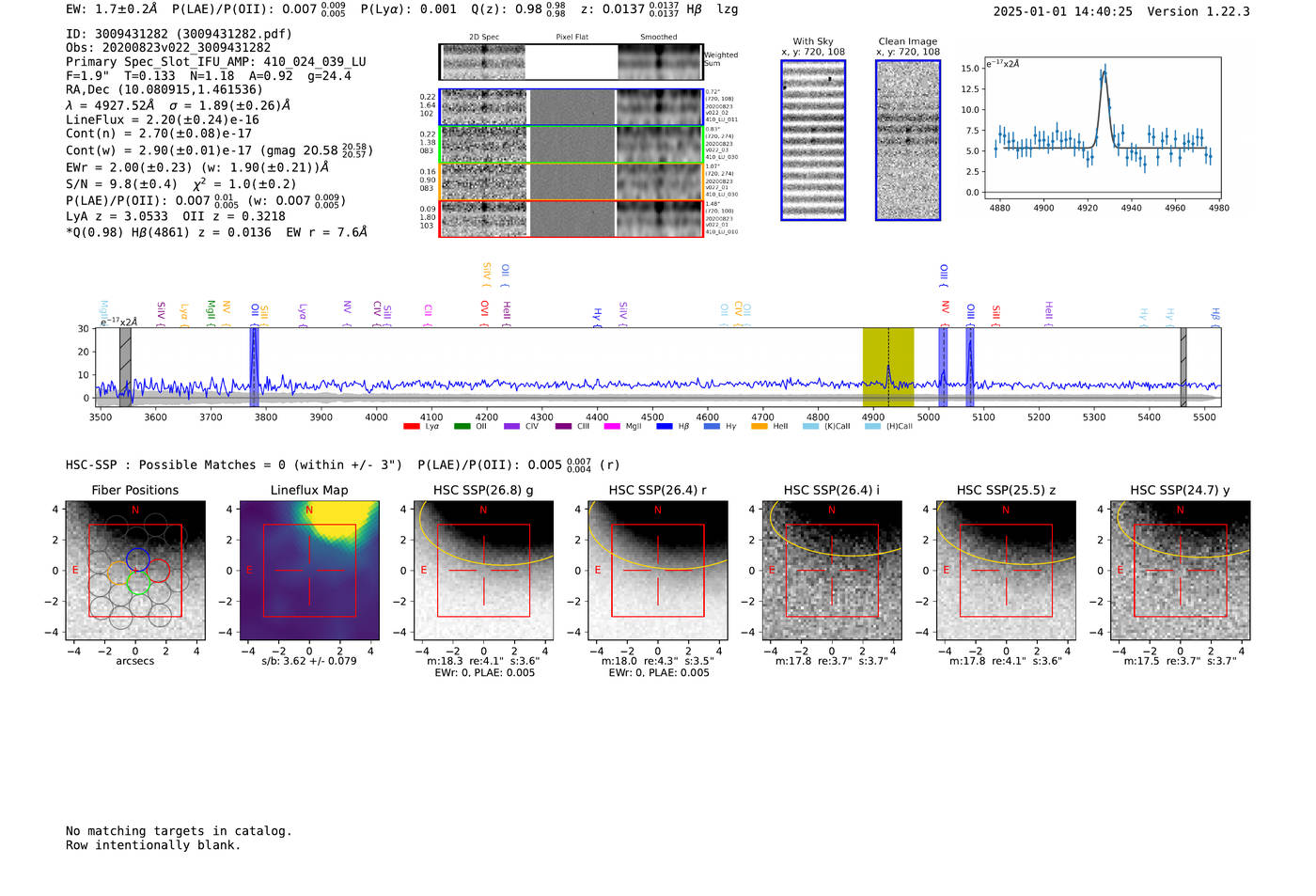The width and height of the screenshot is (1316, 896).
Task: Click the Lyα red legend swatch
Action: click(411, 426)
